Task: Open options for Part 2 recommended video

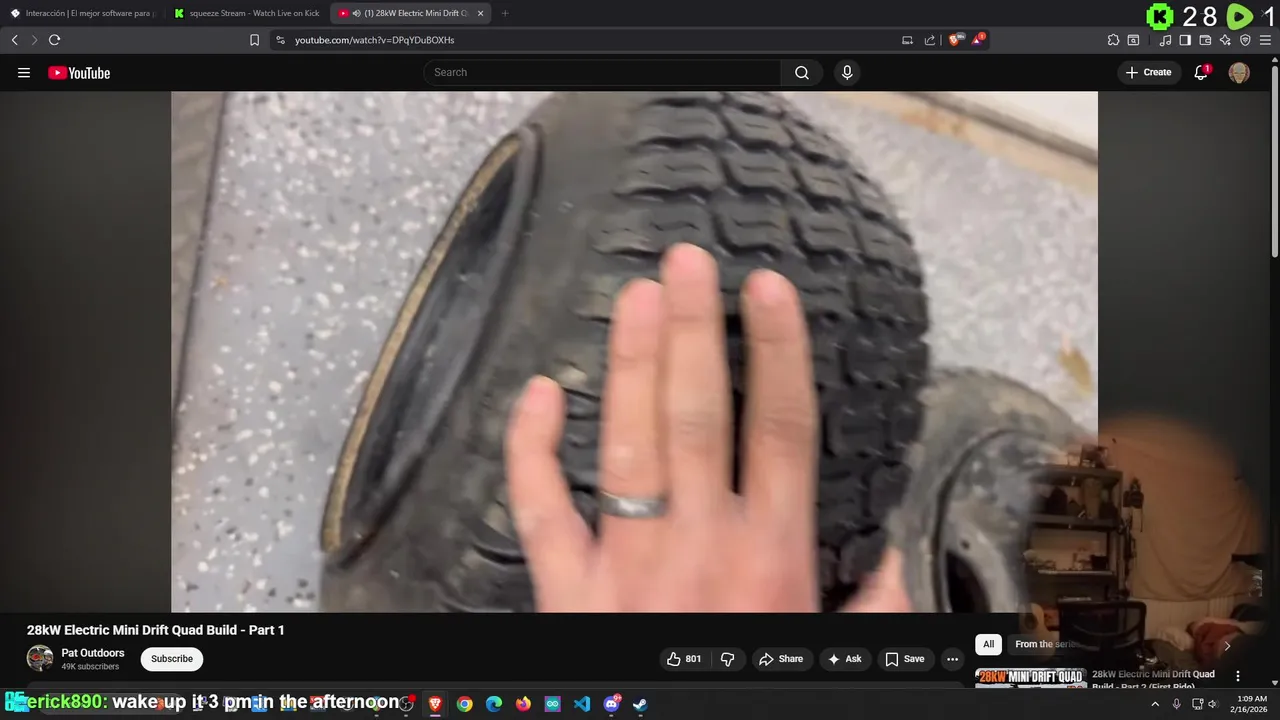Action: click(x=1238, y=676)
